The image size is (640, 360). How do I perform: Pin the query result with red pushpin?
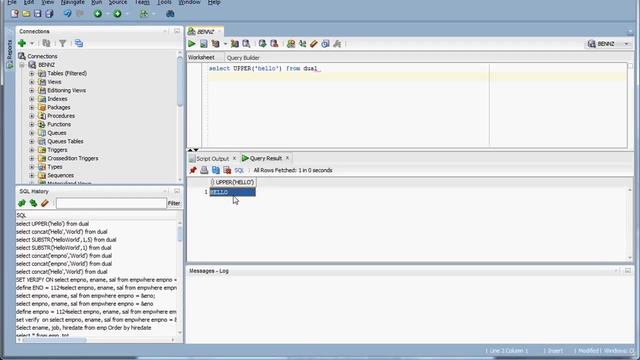(x=193, y=170)
